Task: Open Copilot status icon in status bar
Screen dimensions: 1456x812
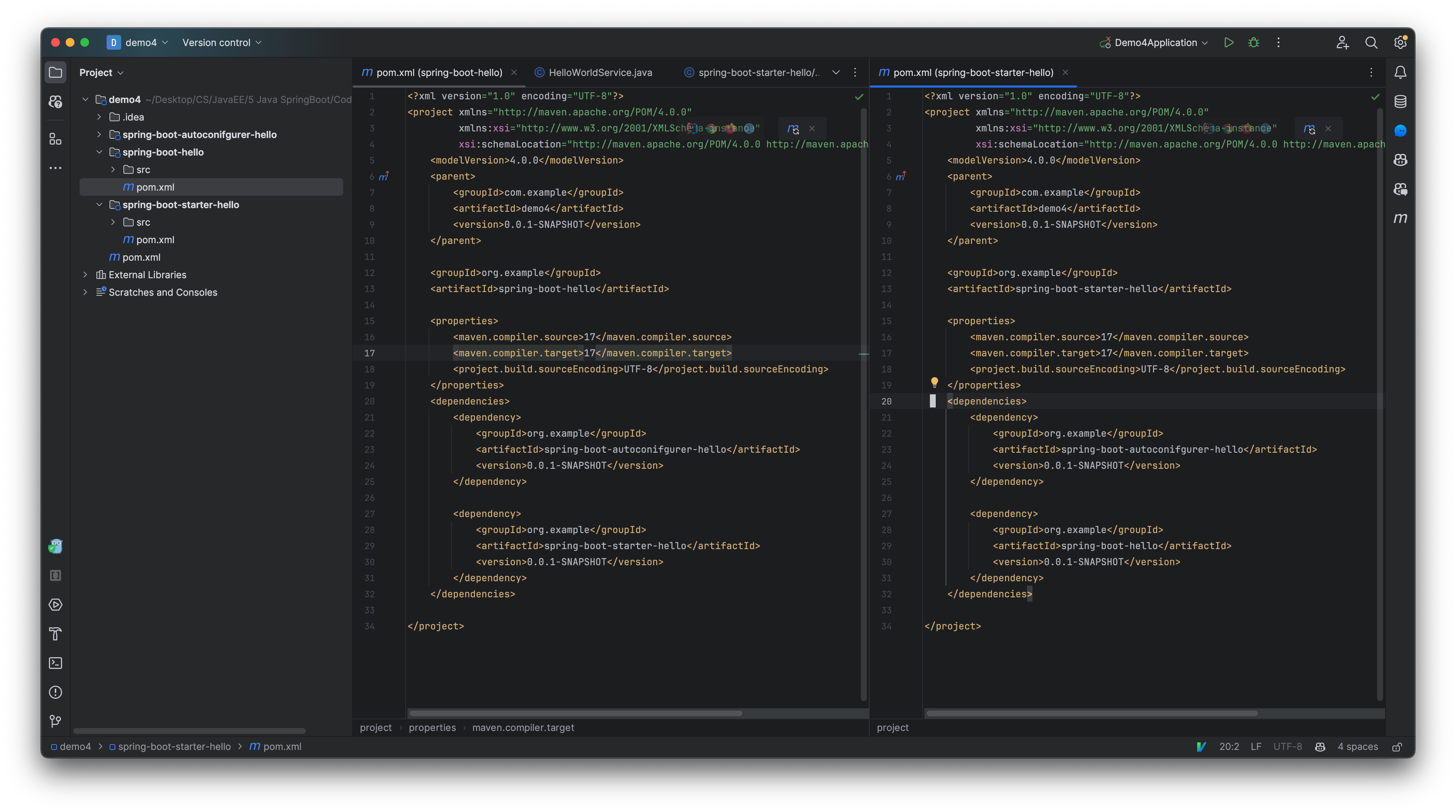Action: pos(1320,746)
